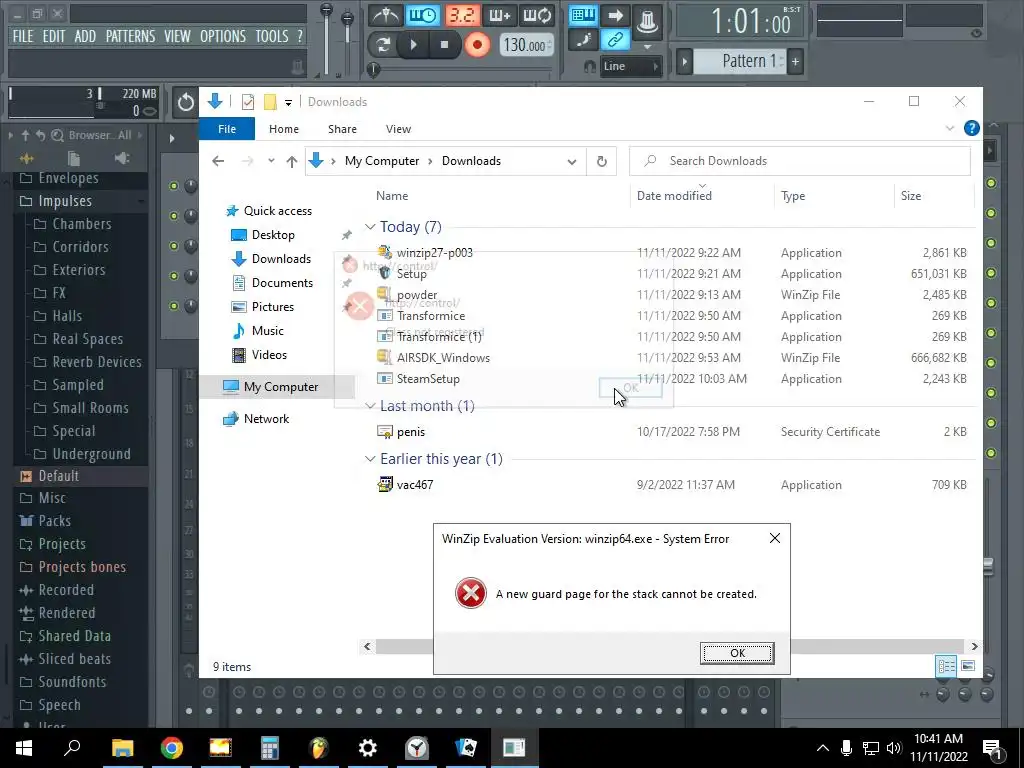1024x768 pixels.
Task: Select AIRSDK_Windows file in Downloads
Action: click(443, 358)
